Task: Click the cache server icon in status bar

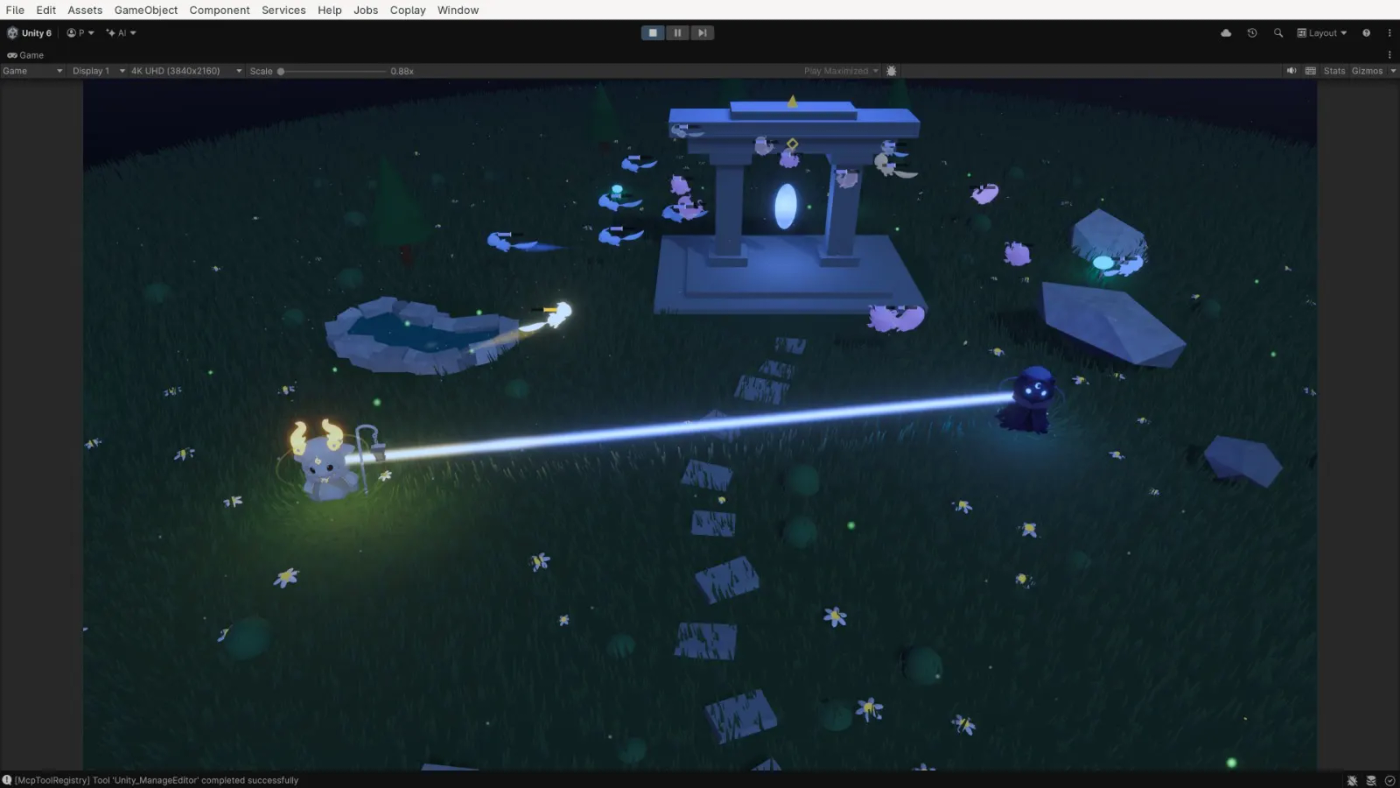Action: (x=1371, y=780)
